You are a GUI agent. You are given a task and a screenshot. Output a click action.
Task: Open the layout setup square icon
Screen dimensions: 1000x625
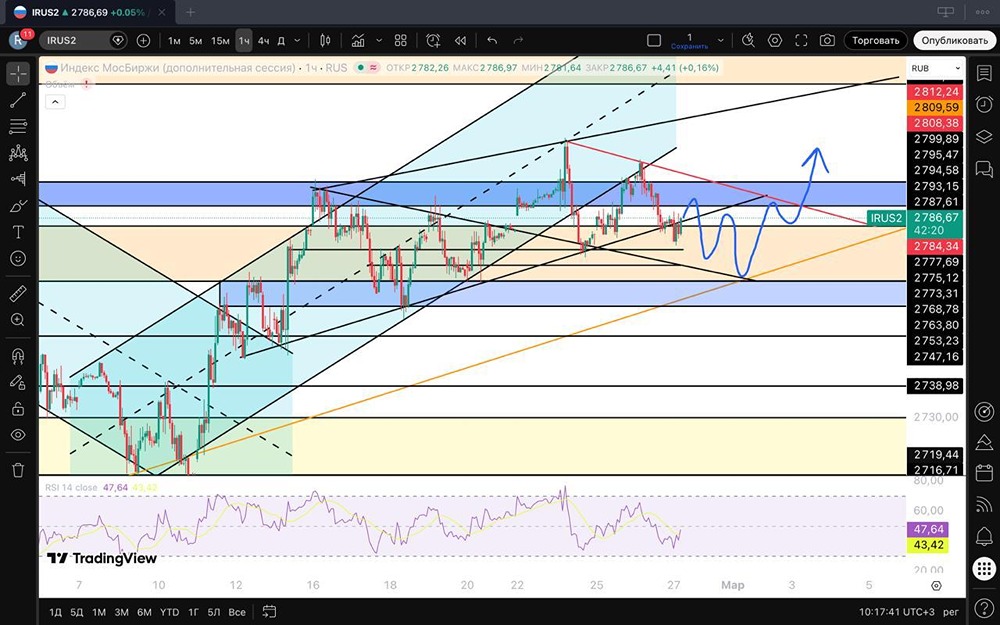654,40
